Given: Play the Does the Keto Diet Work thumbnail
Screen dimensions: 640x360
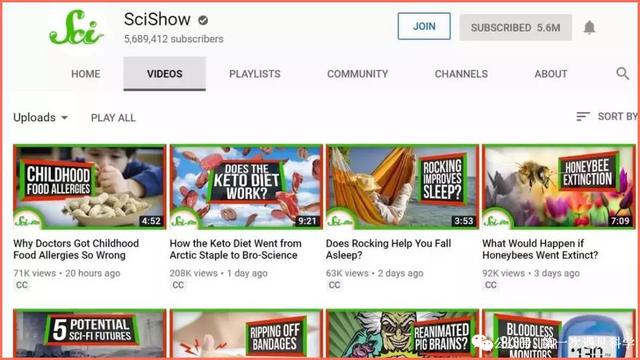Looking at the screenshot, I should [246, 187].
